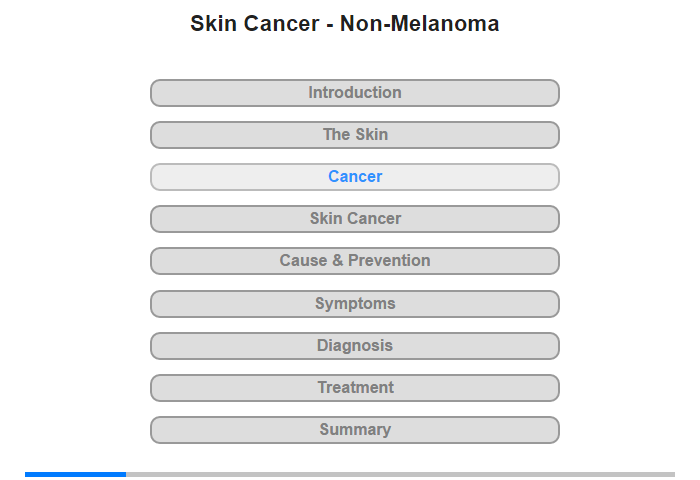Show the Summary section
Screen dimensions: 700x480
click(x=355, y=430)
